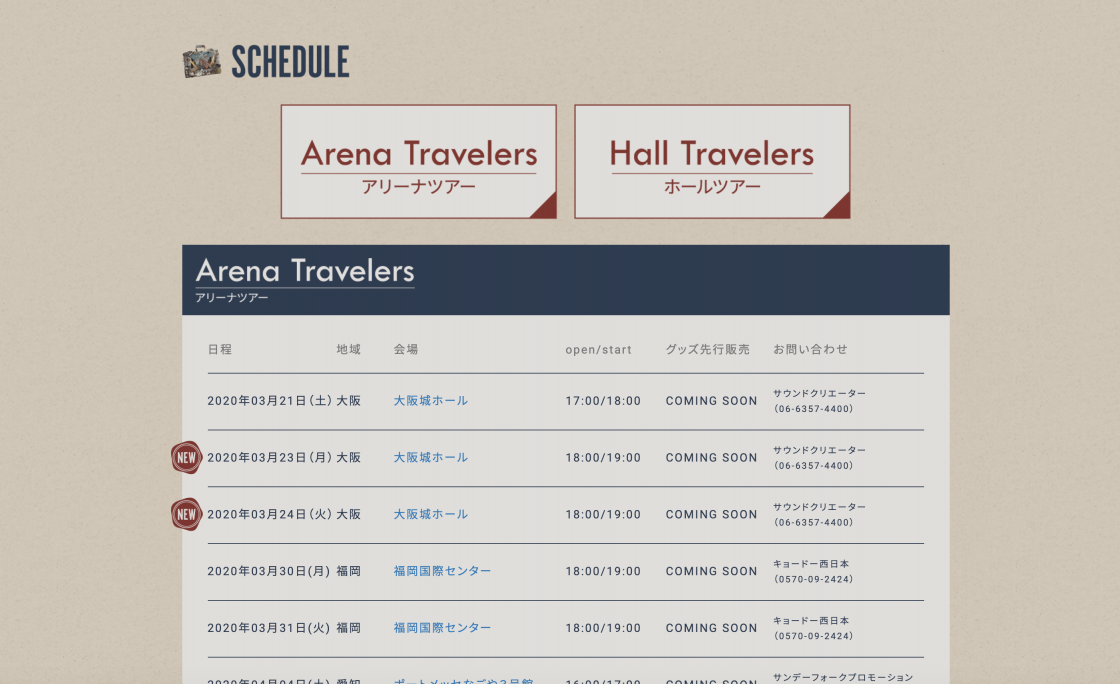The width and height of the screenshot is (1120, 684).
Task: Click the Arena Travelers section header
Action: coord(566,280)
